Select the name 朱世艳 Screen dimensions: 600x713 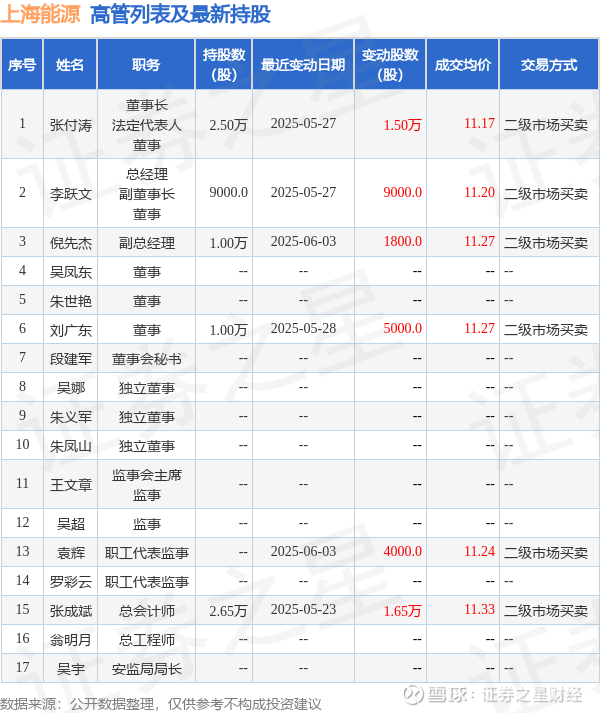click(x=71, y=301)
